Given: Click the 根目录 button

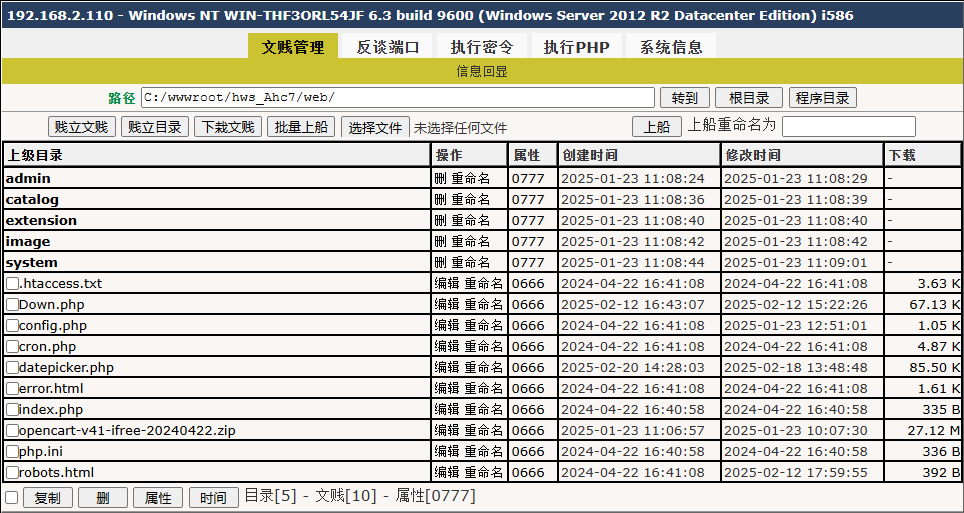Looking at the screenshot, I should pos(749,98).
